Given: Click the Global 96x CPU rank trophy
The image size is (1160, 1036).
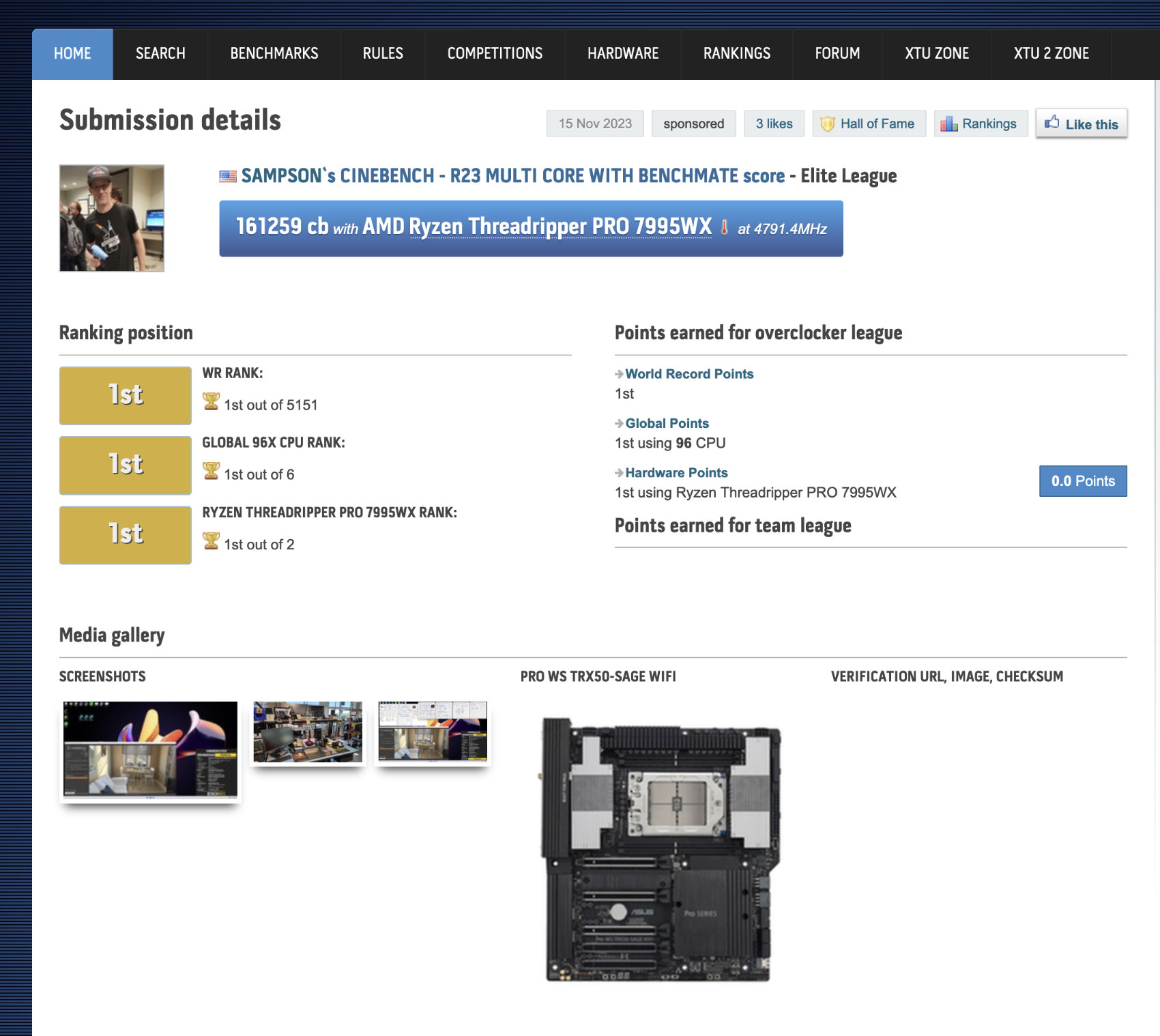Looking at the screenshot, I should coord(211,471).
